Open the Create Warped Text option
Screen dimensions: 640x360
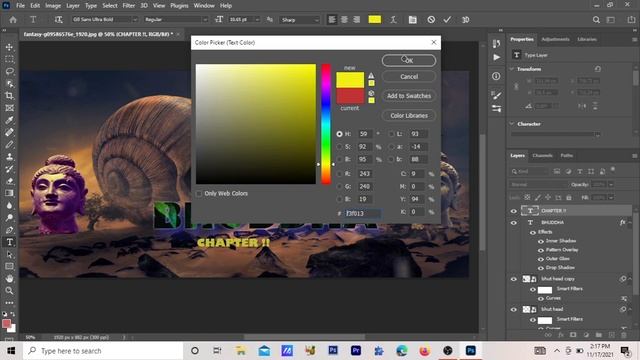point(393,20)
